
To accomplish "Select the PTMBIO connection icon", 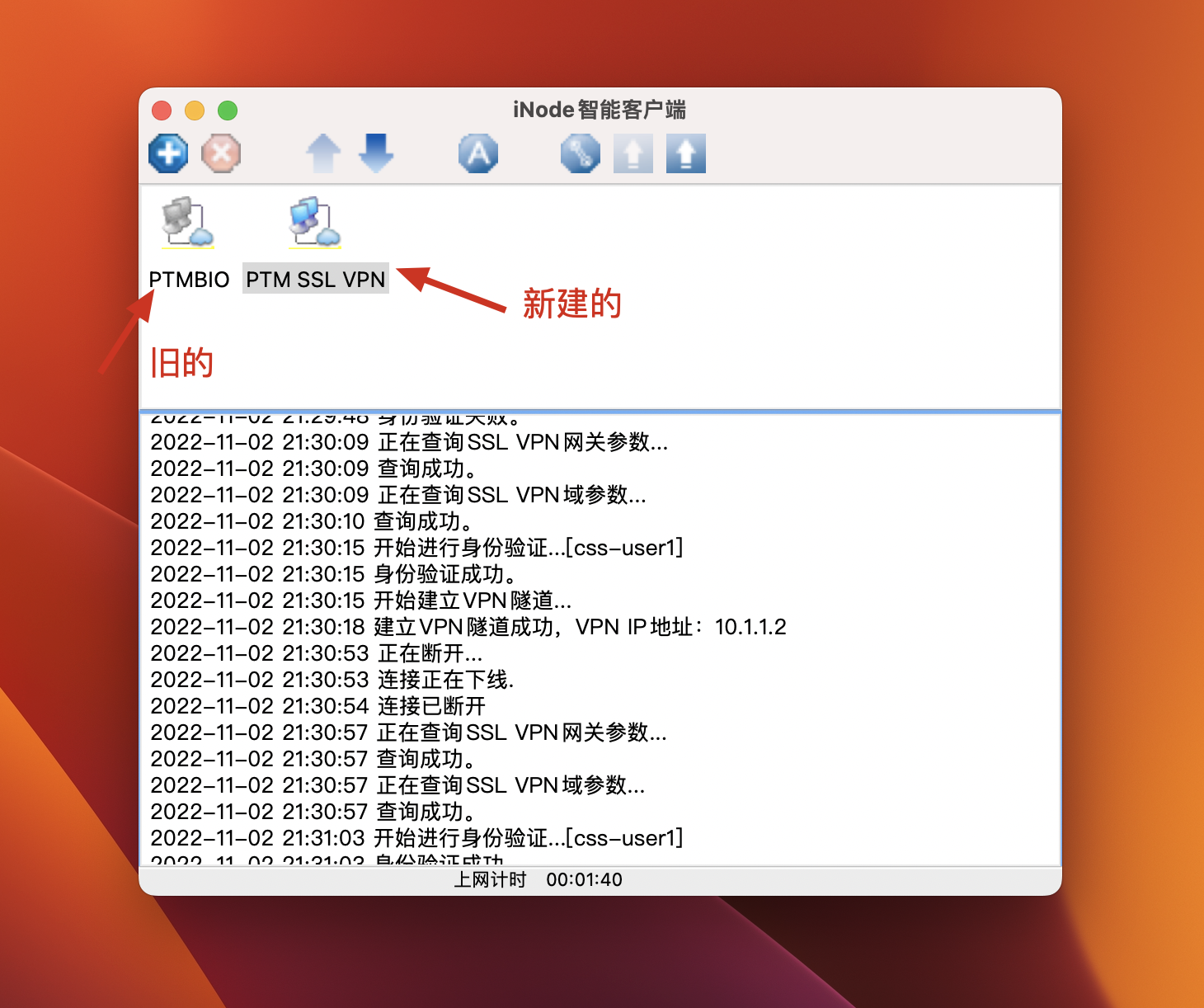I will [x=188, y=222].
